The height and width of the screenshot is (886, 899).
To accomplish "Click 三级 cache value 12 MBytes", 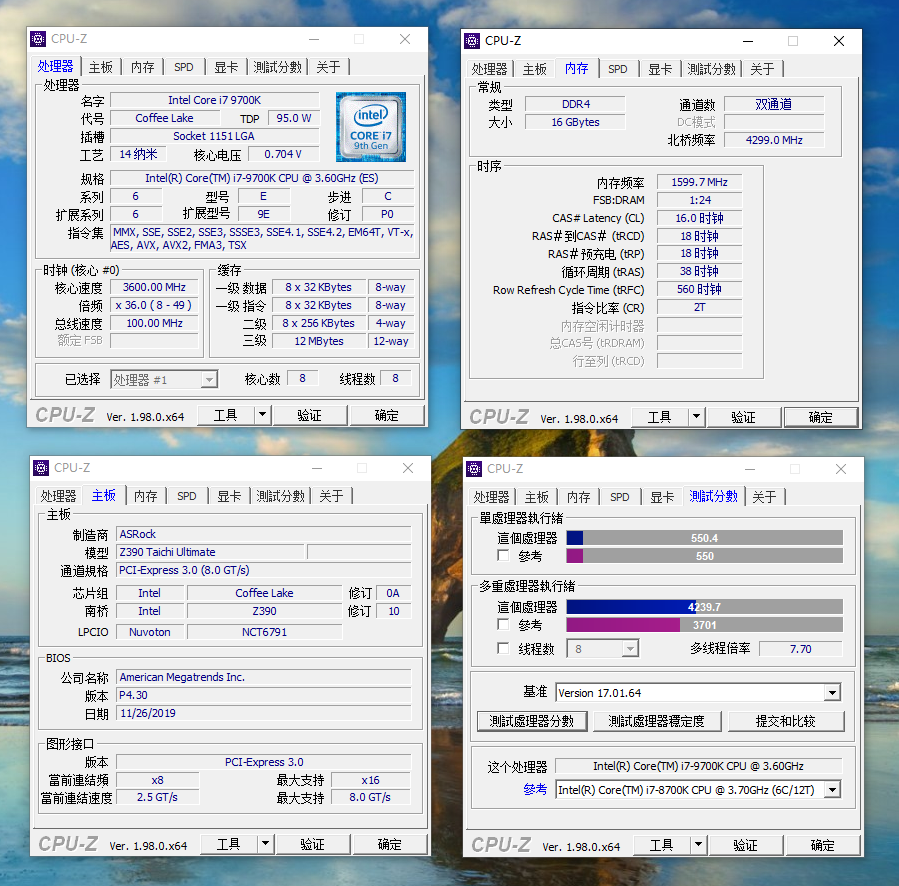I will pos(319,341).
